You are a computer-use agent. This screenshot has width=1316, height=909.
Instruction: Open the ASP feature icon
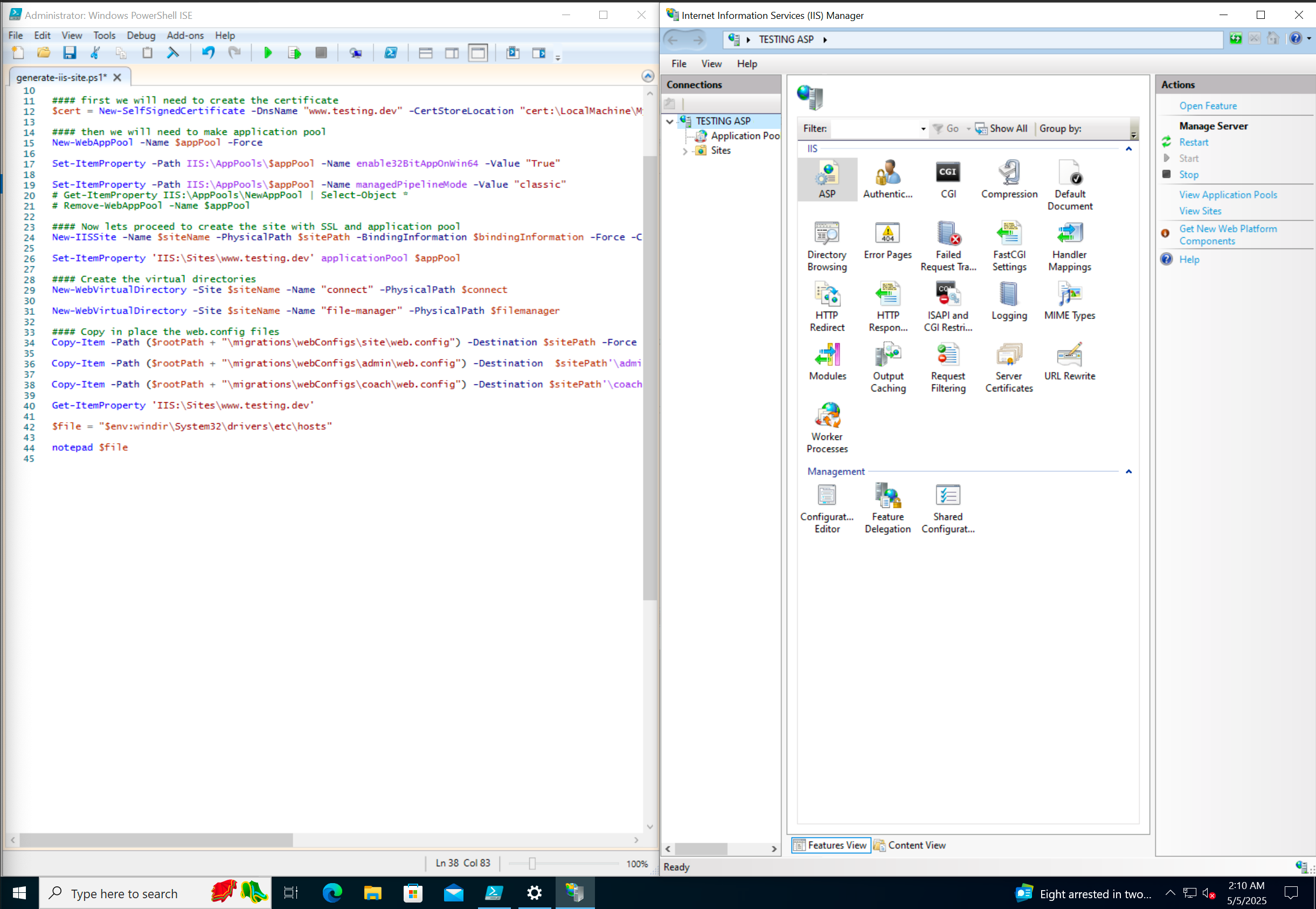827,180
